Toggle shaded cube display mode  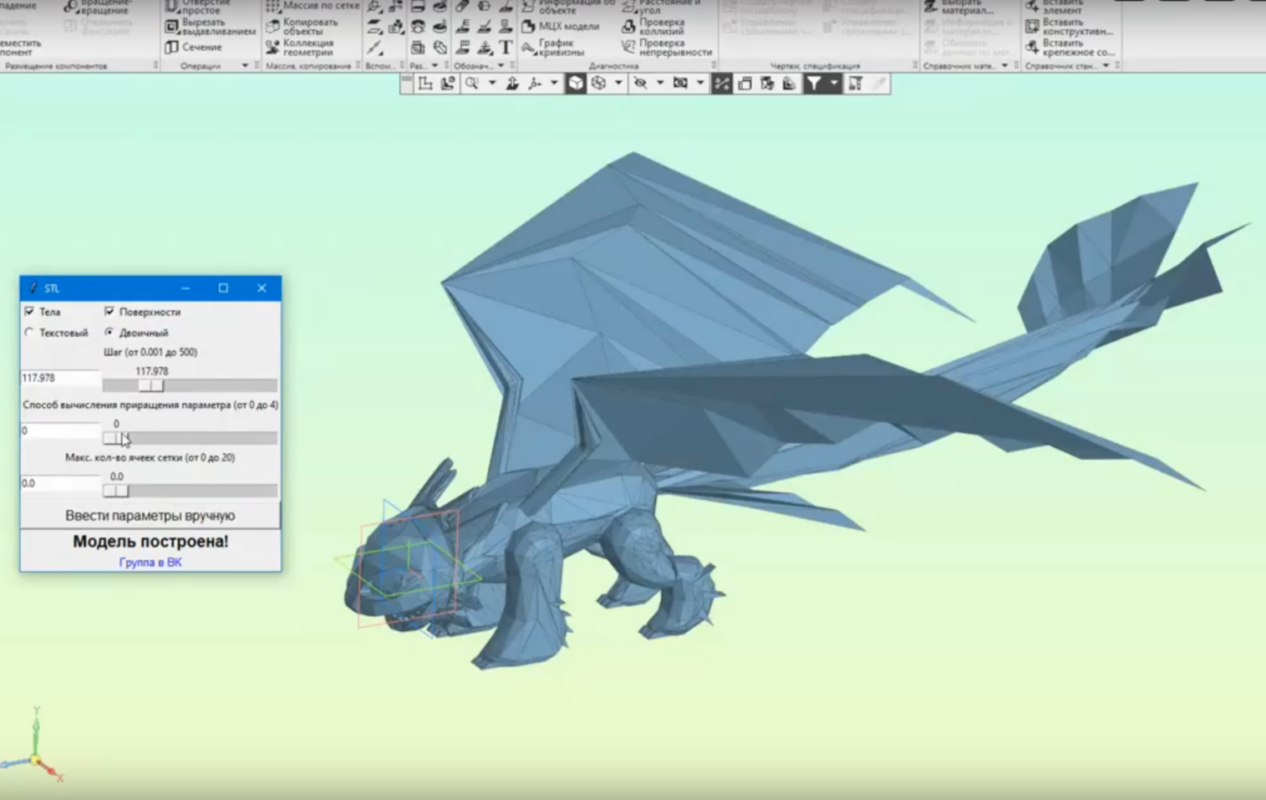(x=576, y=84)
